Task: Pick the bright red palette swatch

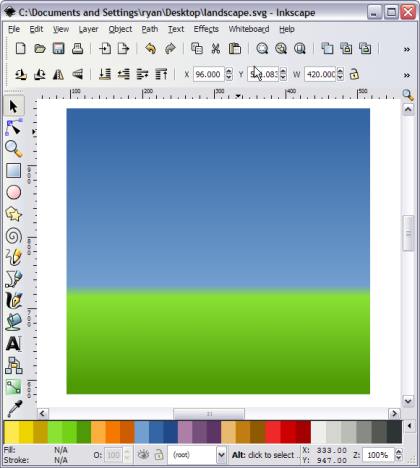Action: click(273, 432)
